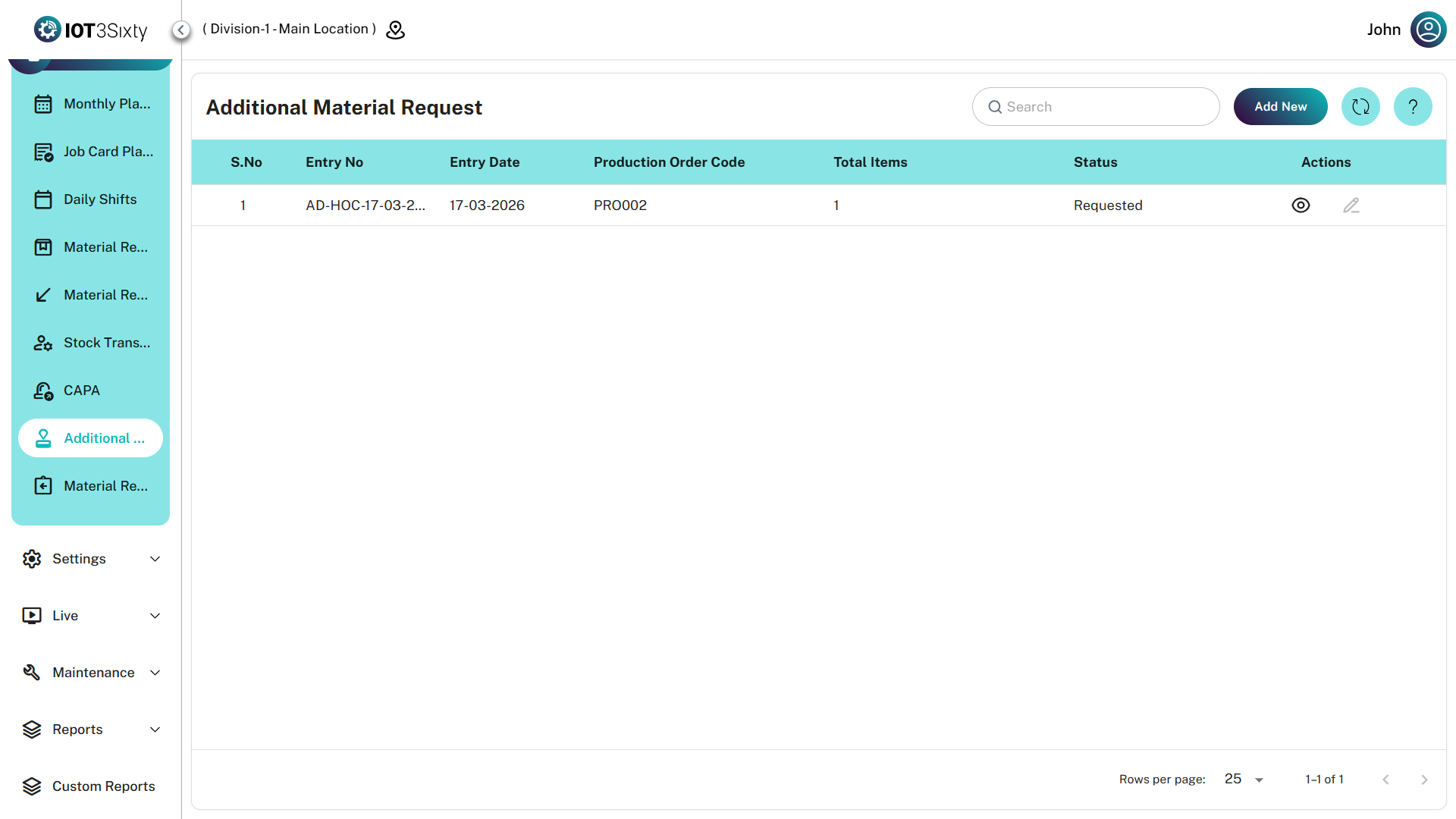Expand the Reports menu
The image size is (1456, 819).
pyautogui.click(x=91, y=730)
